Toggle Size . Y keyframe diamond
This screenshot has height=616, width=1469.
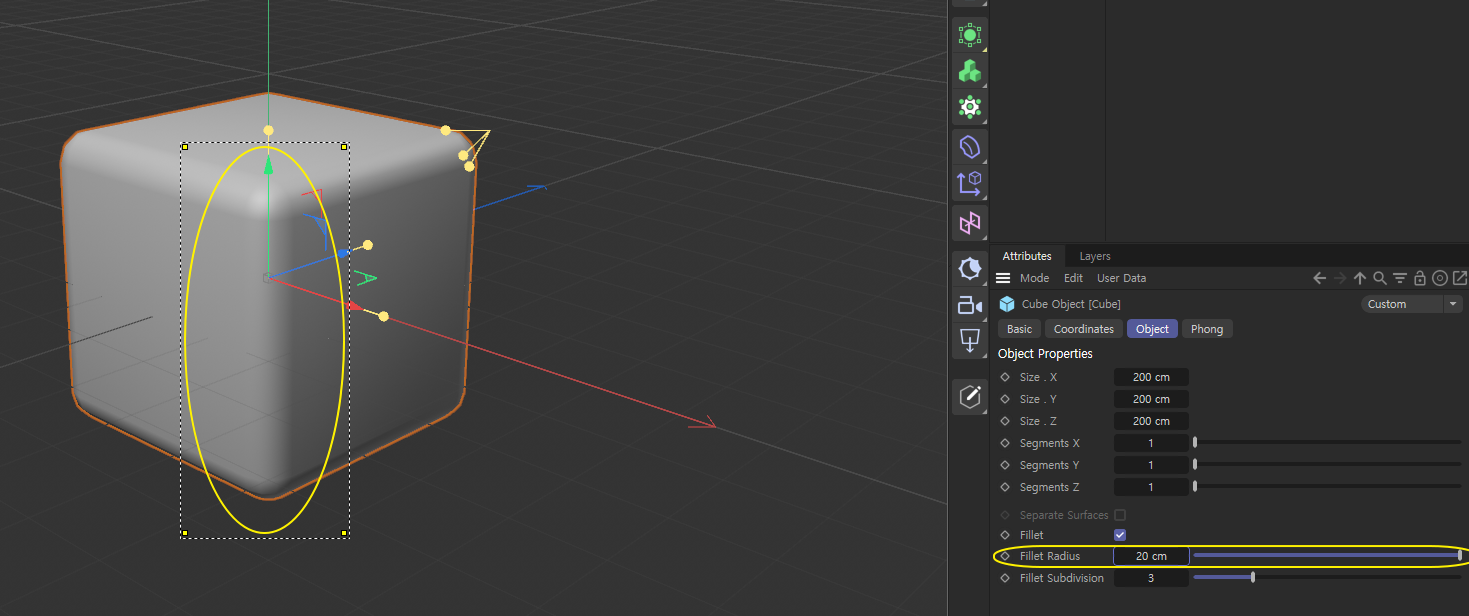1006,399
